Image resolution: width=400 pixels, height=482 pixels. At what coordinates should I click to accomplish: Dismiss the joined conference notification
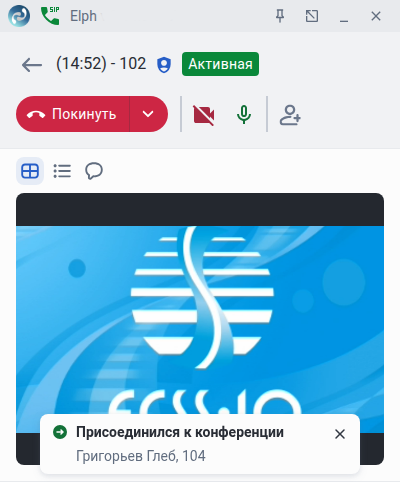coord(340,434)
